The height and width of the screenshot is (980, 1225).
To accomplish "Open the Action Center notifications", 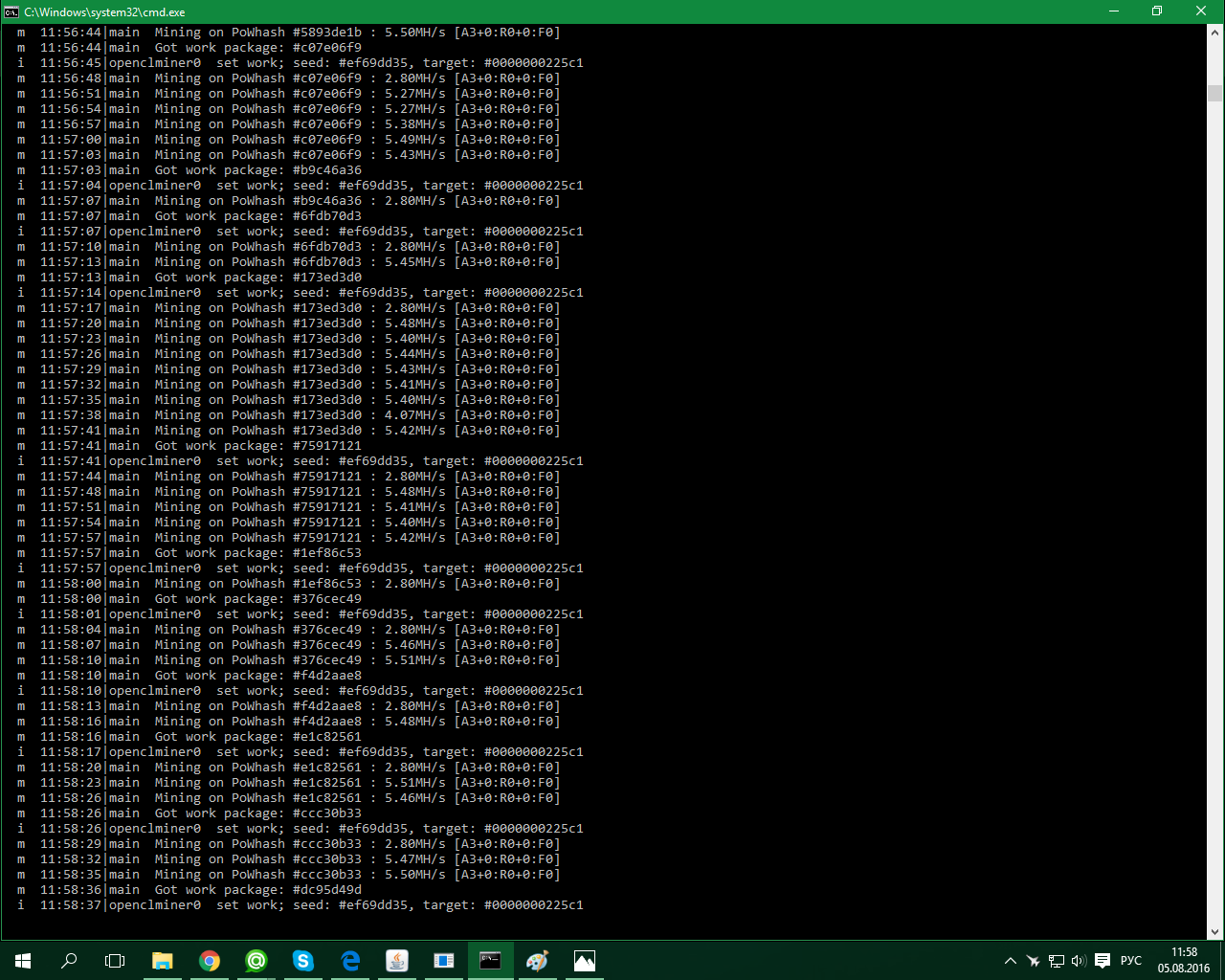I will 1102,961.
